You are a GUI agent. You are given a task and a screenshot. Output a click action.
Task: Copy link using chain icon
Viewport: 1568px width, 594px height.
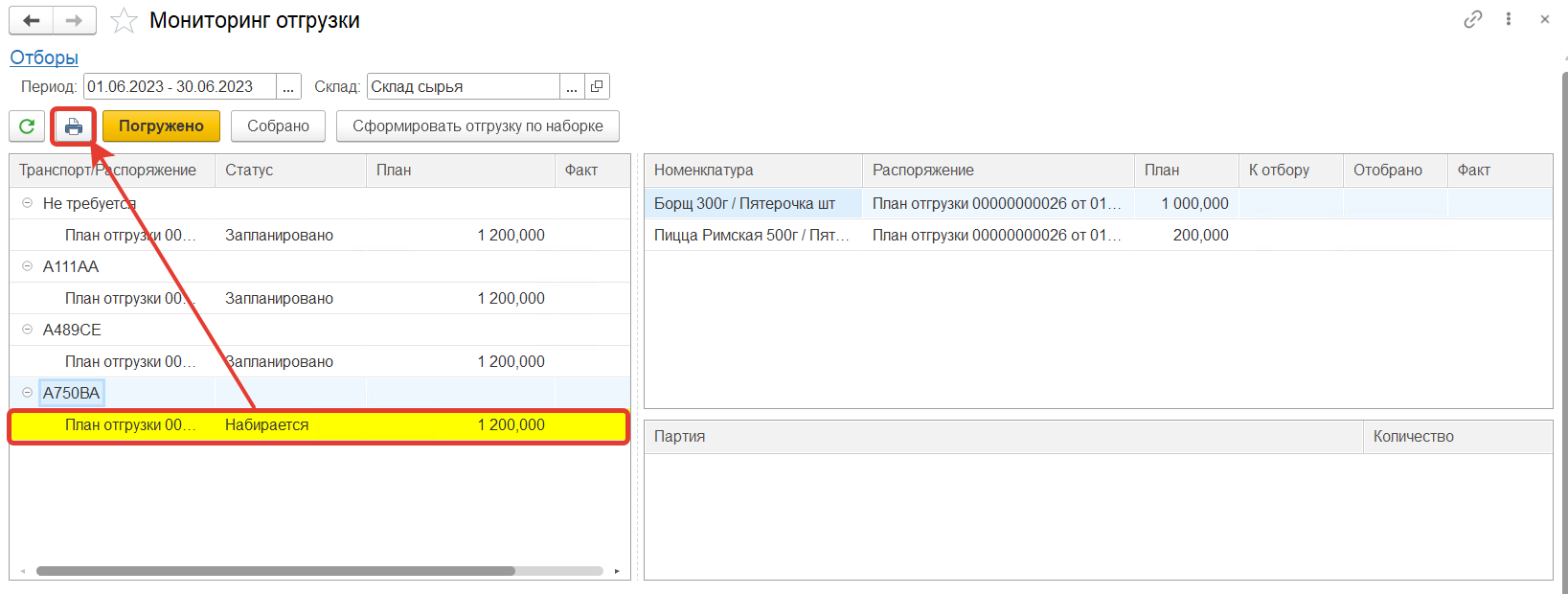(1472, 19)
